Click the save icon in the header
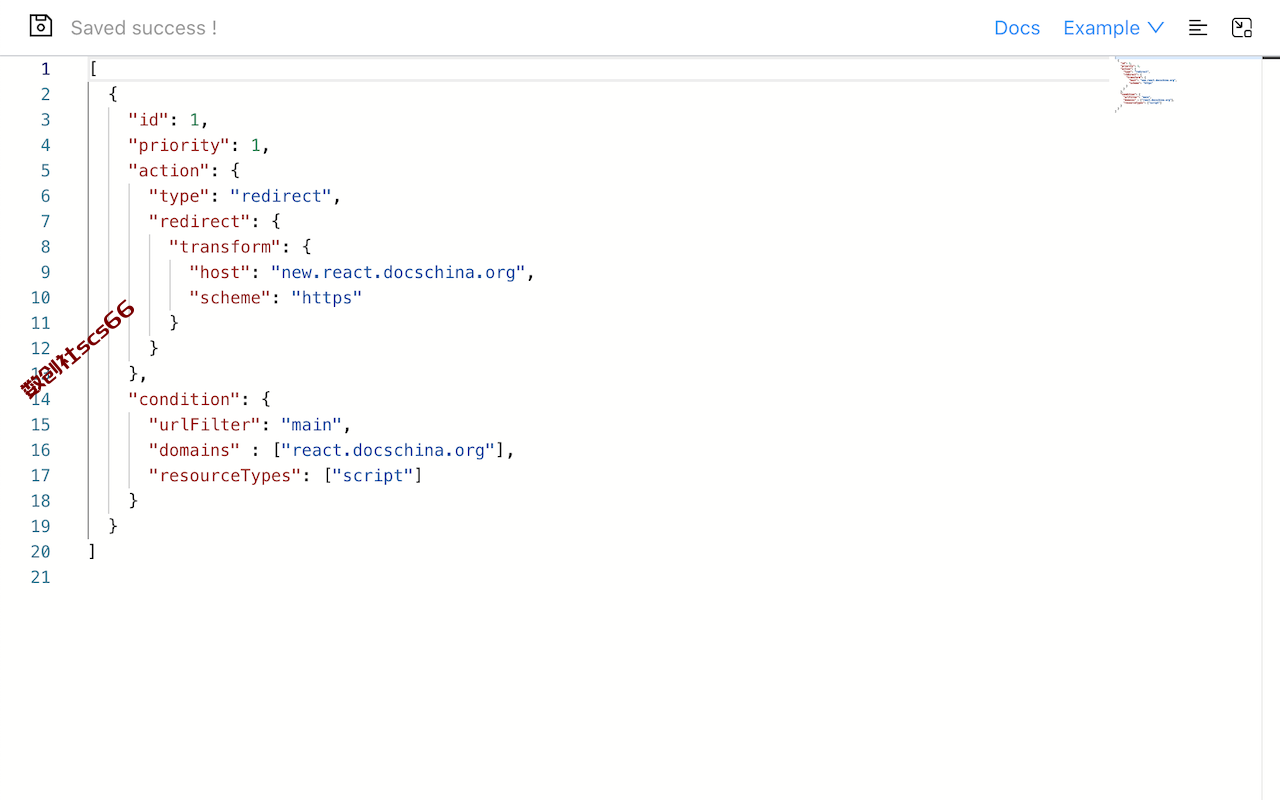Screen dimensions: 1280x800 (40, 26)
